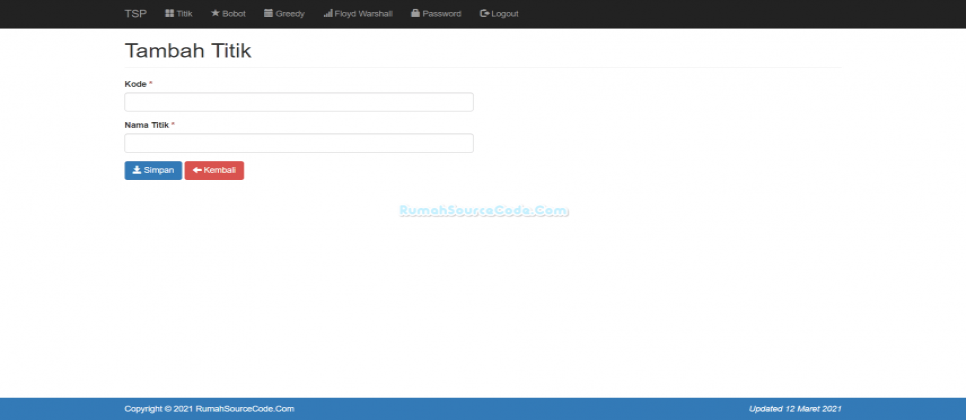Click the signal bars icon beside Floyd Warshall

(328, 14)
